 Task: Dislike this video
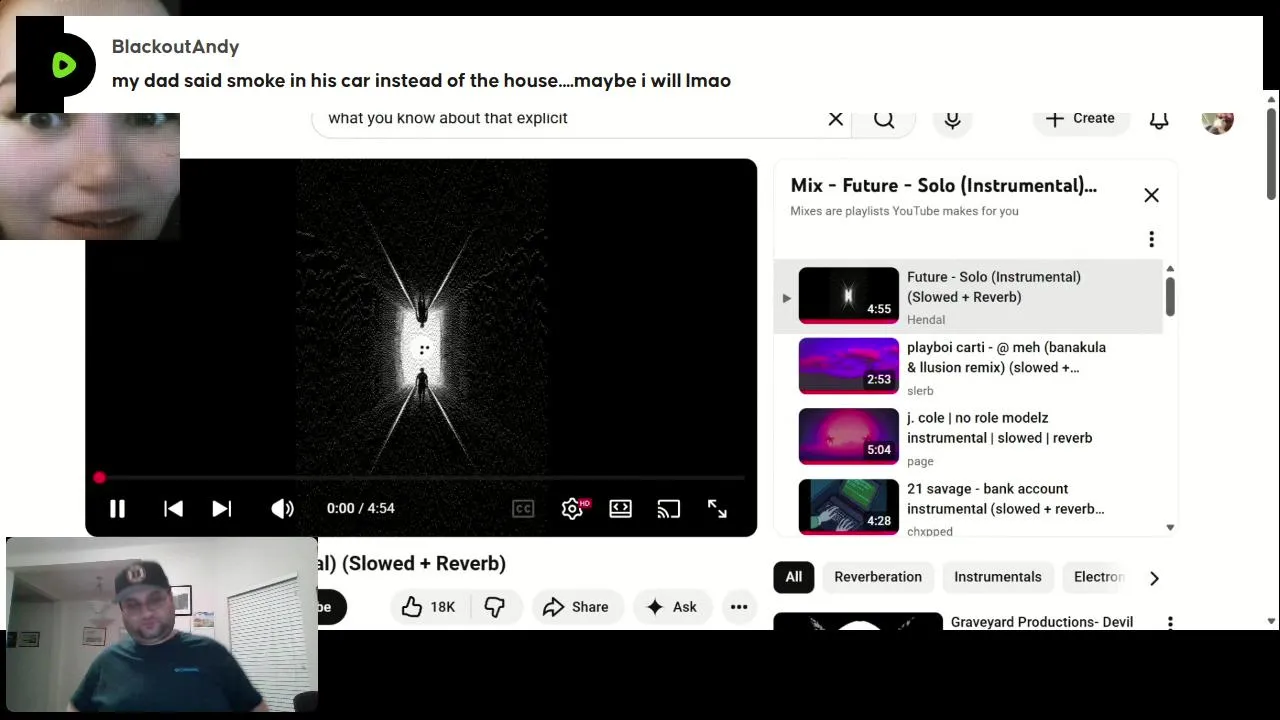(x=495, y=607)
